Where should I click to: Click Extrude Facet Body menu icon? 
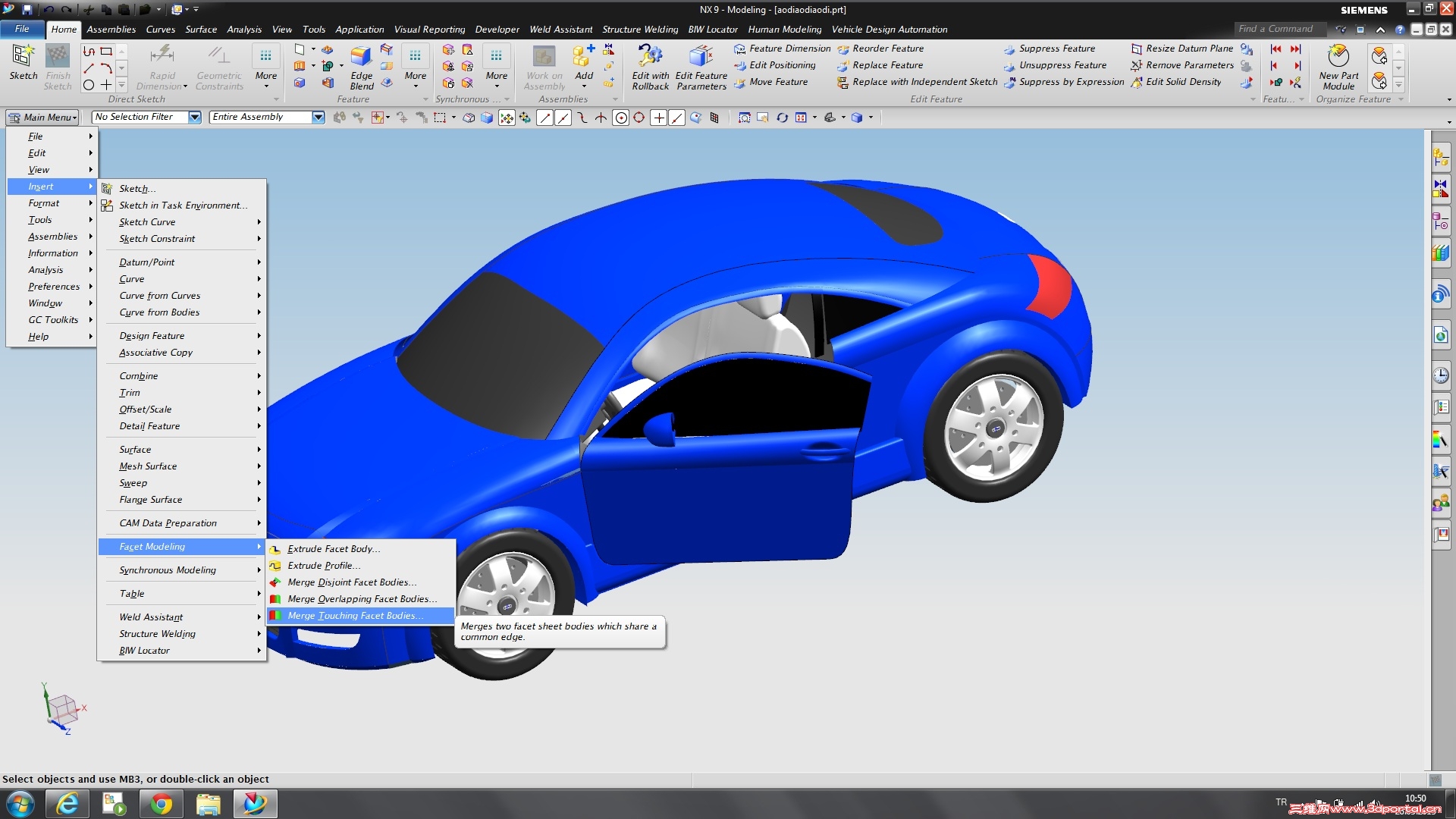point(275,549)
